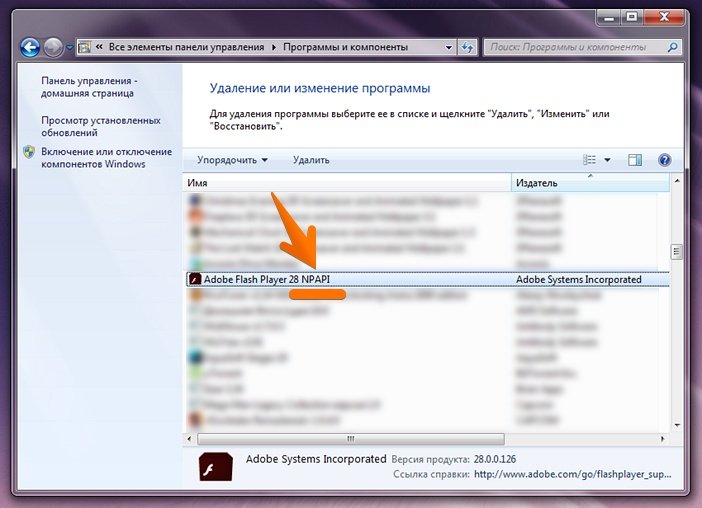
Task: Open the 'Упорядочить' dropdown menu
Action: click(232, 160)
